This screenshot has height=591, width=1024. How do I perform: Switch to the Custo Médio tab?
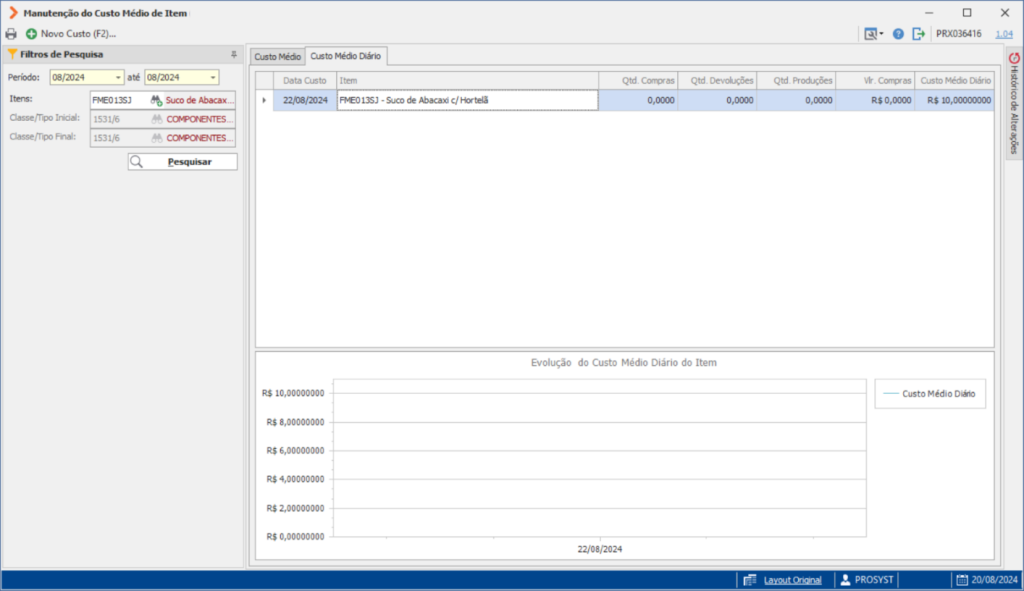(278, 57)
